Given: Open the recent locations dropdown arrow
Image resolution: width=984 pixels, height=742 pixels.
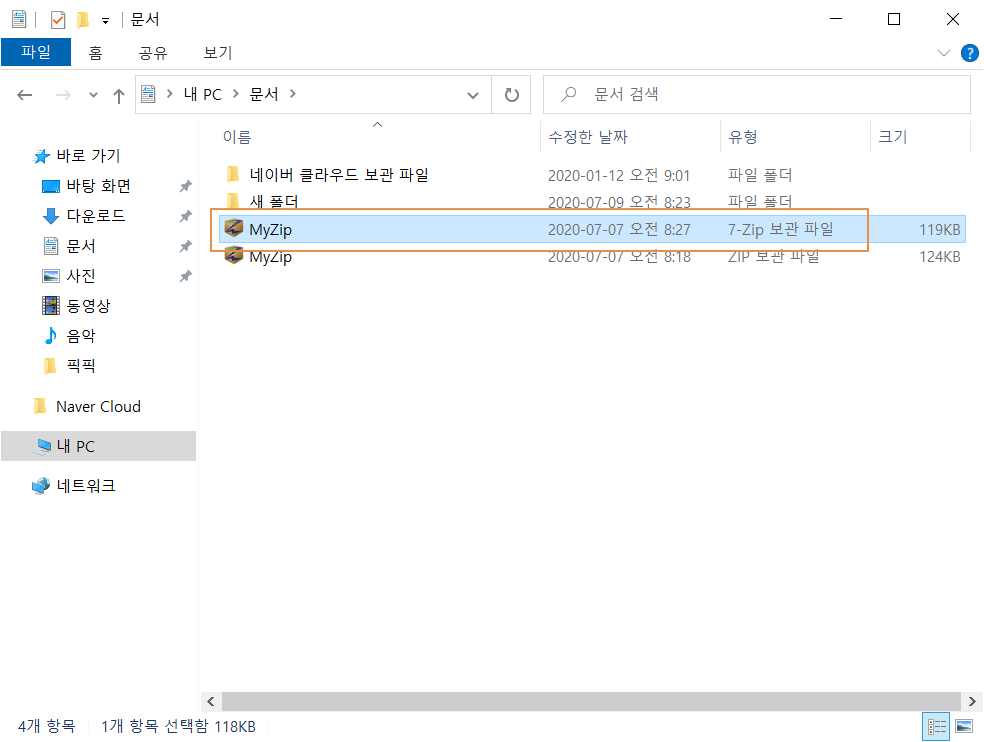Looking at the screenshot, I should tap(94, 95).
